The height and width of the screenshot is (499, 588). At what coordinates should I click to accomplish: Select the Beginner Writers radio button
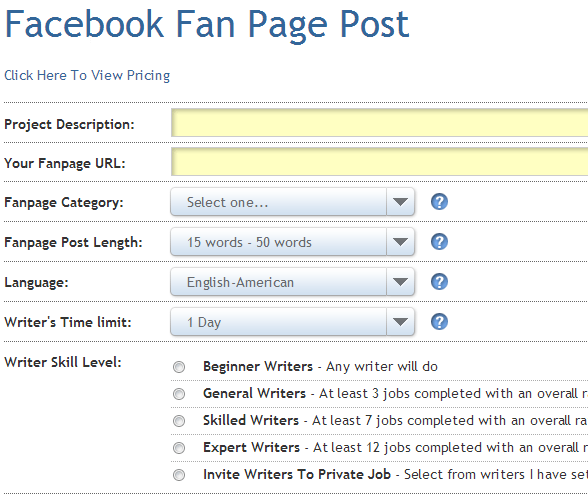tap(179, 367)
